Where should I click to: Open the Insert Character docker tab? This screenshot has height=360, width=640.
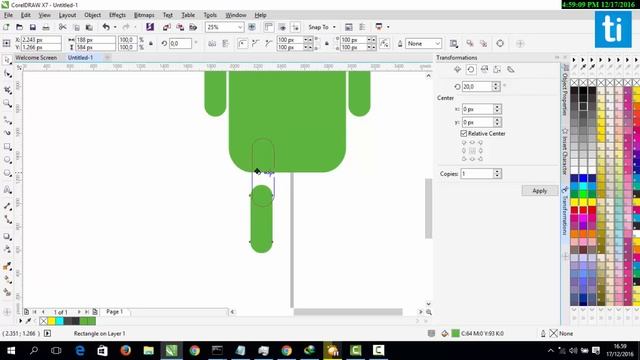point(565,151)
